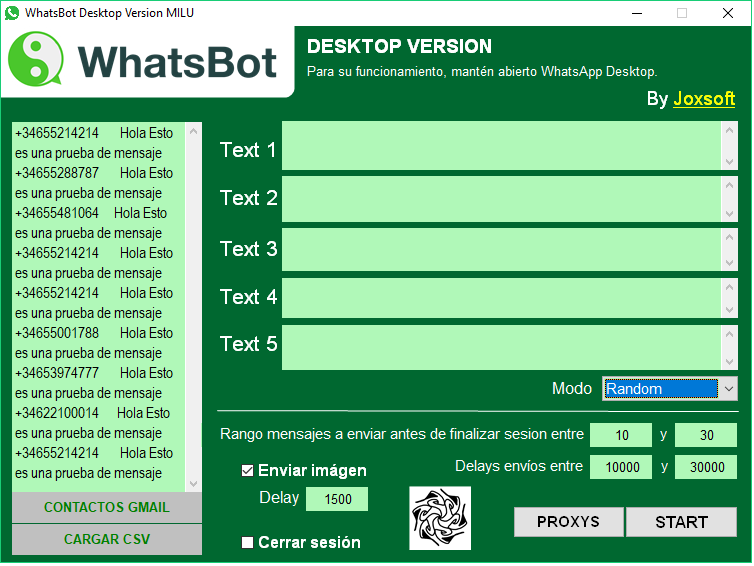Focus the Text 4 message field
This screenshot has height=566, width=754.
click(501, 298)
